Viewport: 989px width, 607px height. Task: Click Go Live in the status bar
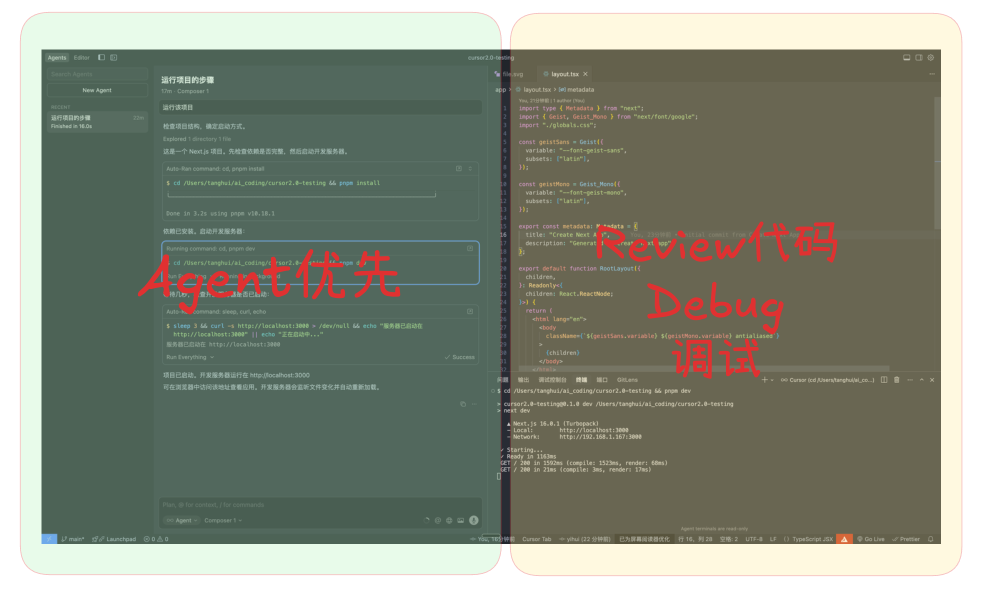tap(871, 539)
